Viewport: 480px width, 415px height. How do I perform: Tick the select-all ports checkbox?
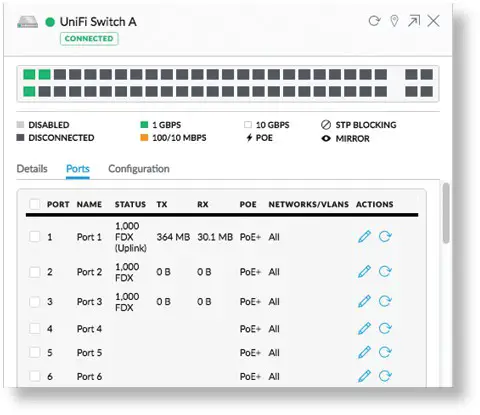tap(34, 204)
